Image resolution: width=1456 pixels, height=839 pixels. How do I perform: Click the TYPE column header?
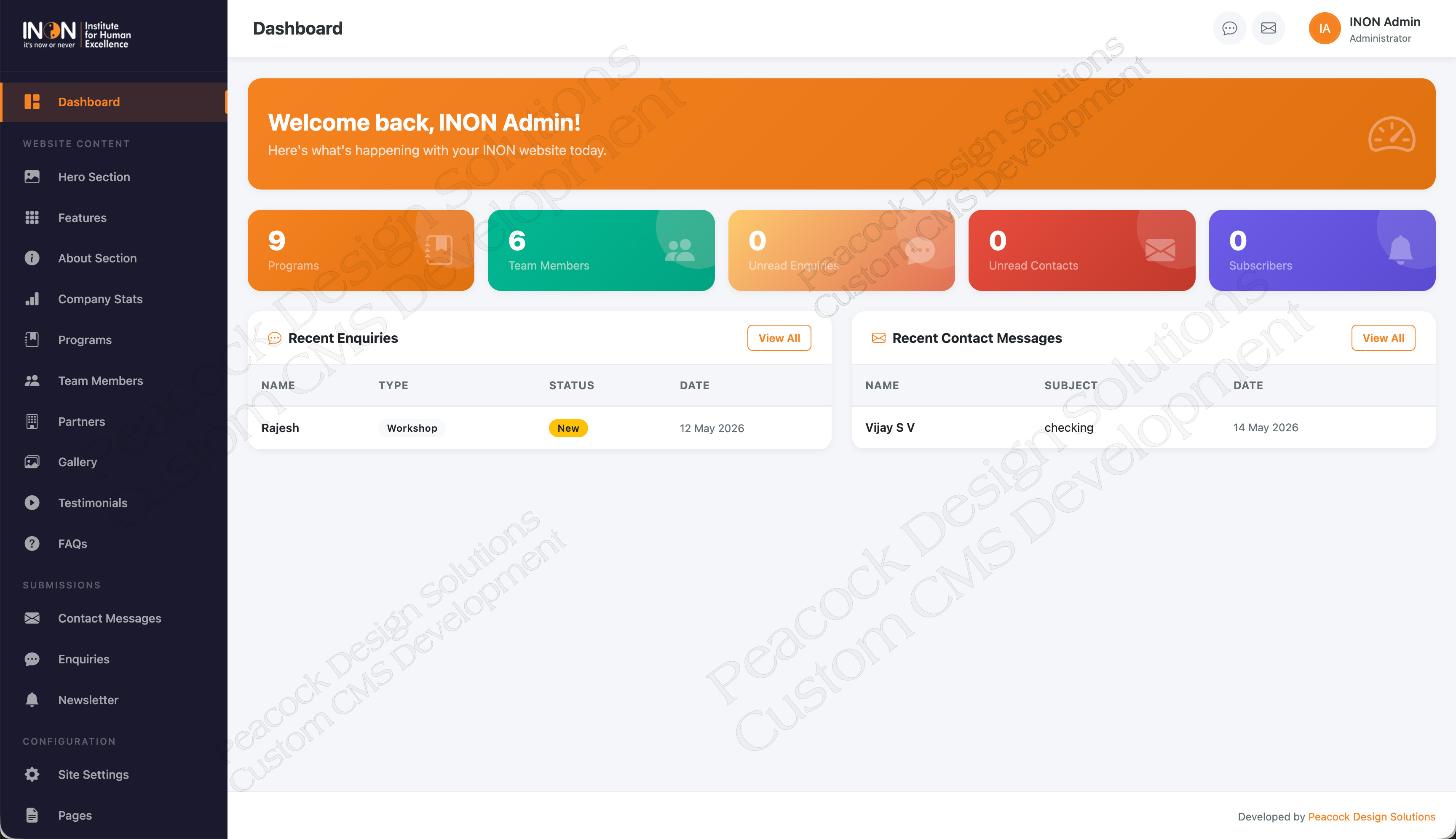[393, 385]
